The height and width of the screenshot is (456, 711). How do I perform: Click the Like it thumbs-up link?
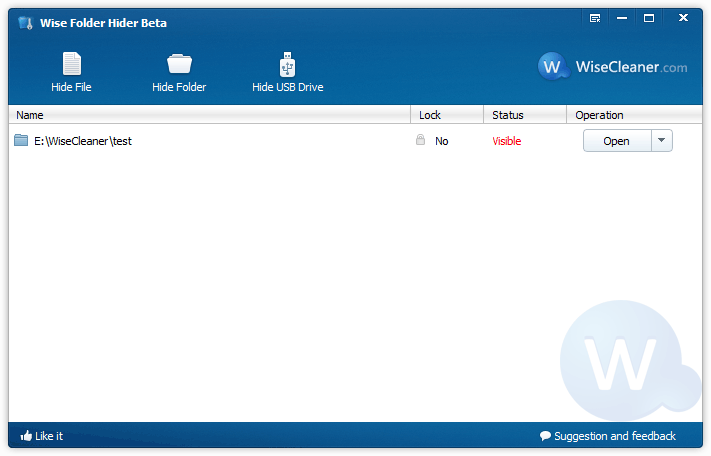(x=41, y=436)
